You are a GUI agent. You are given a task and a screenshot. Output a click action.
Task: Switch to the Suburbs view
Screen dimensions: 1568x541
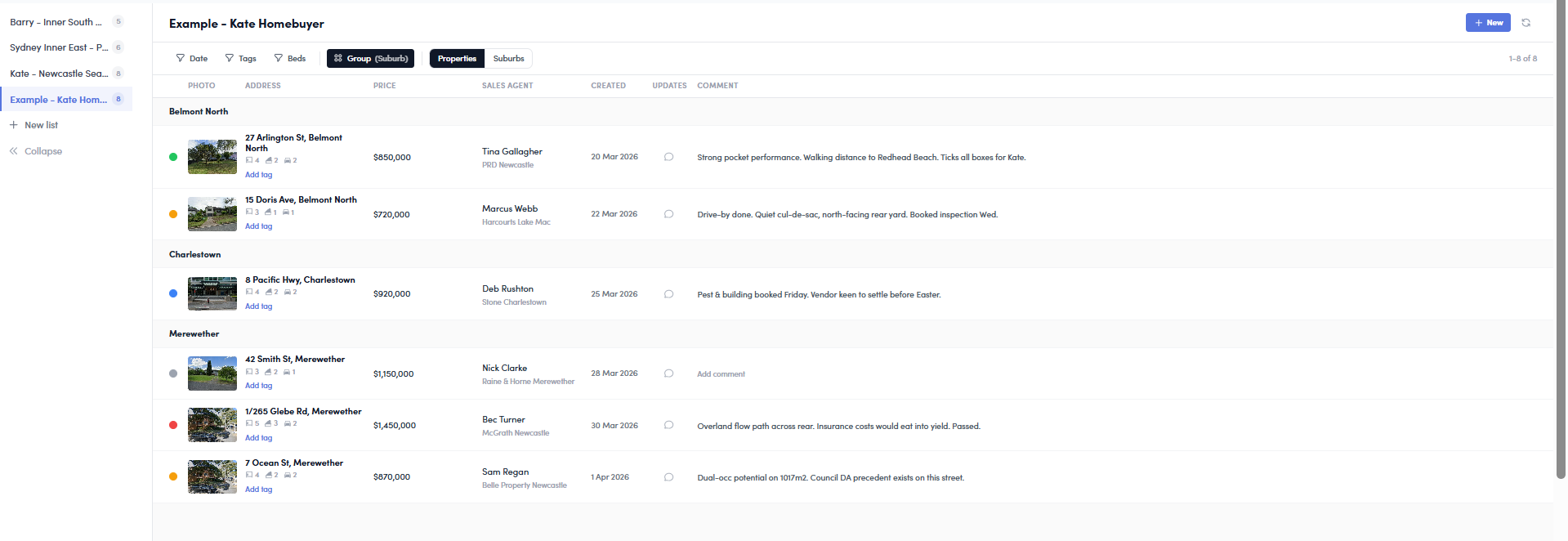click(x=508, y=59)
